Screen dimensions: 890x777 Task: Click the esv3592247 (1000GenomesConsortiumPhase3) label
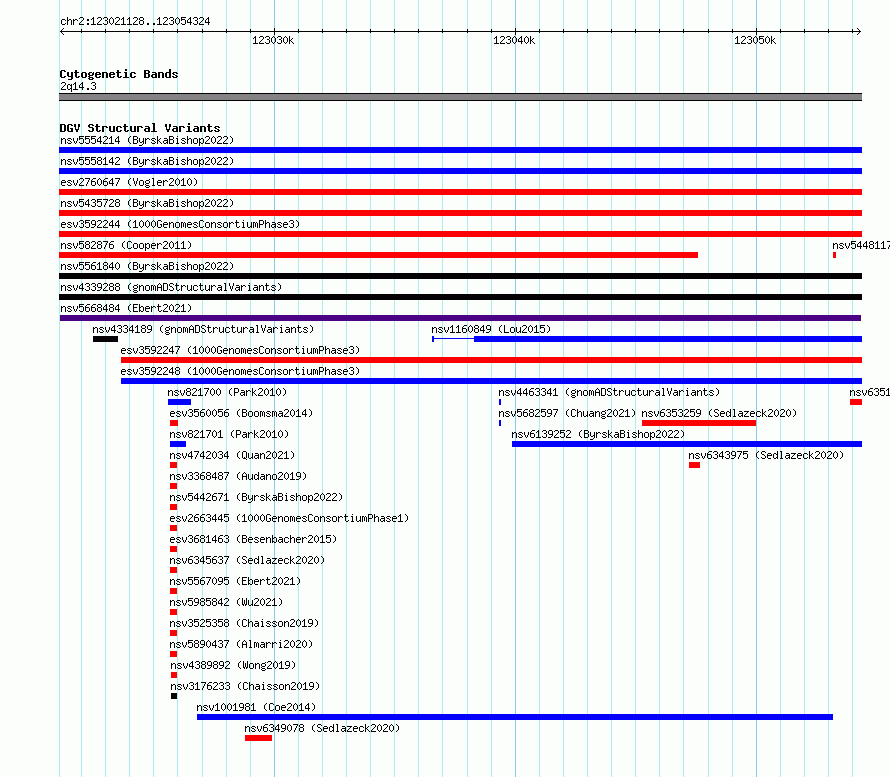coord(240,350)
